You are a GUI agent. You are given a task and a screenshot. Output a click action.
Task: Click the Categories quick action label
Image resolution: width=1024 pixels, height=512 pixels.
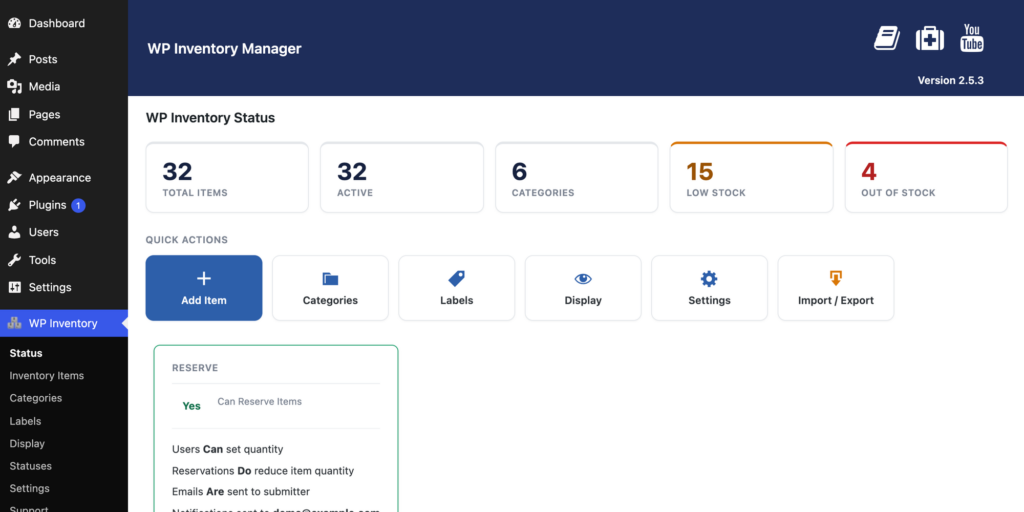[x=330, y=300]
